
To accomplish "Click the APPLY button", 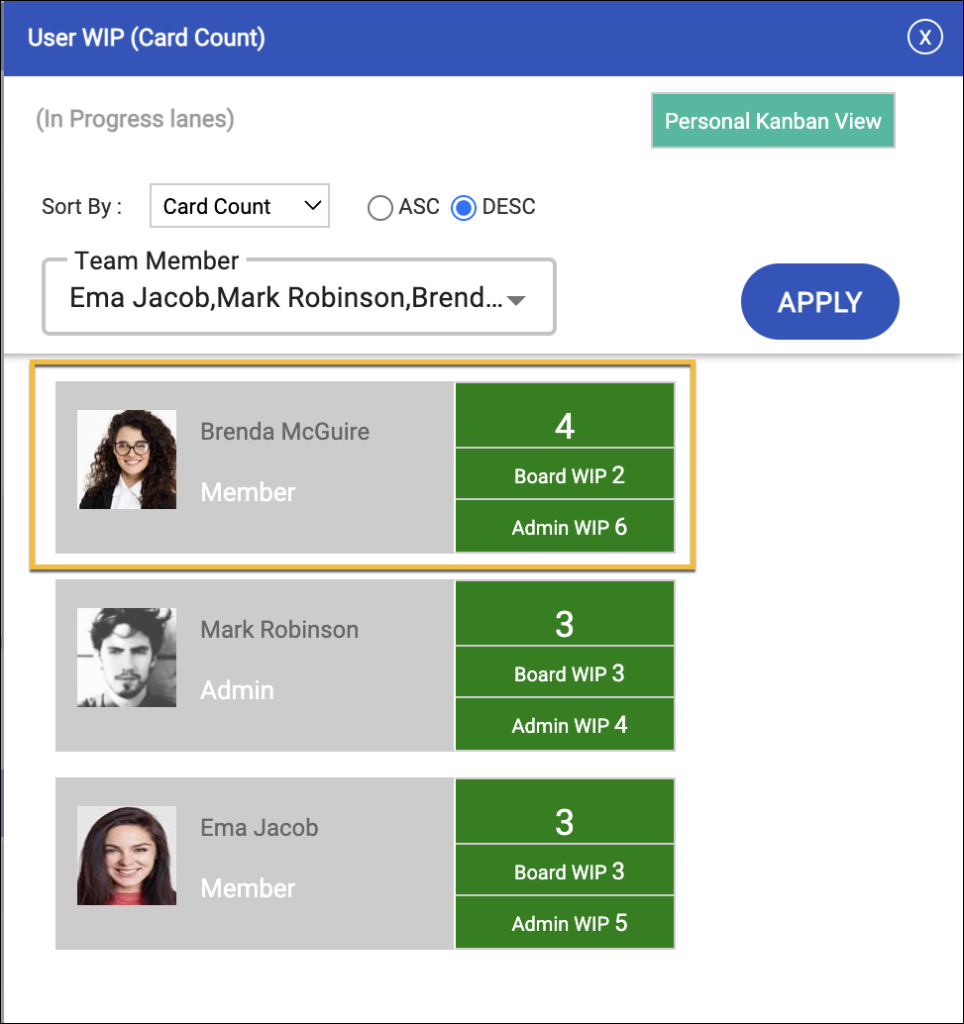I will [x=819, y=301].
